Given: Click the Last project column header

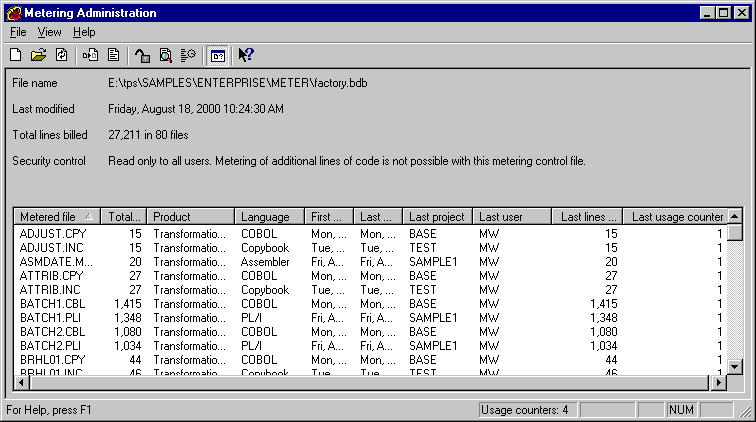Looking at the screenshot, I should [437, 217].
